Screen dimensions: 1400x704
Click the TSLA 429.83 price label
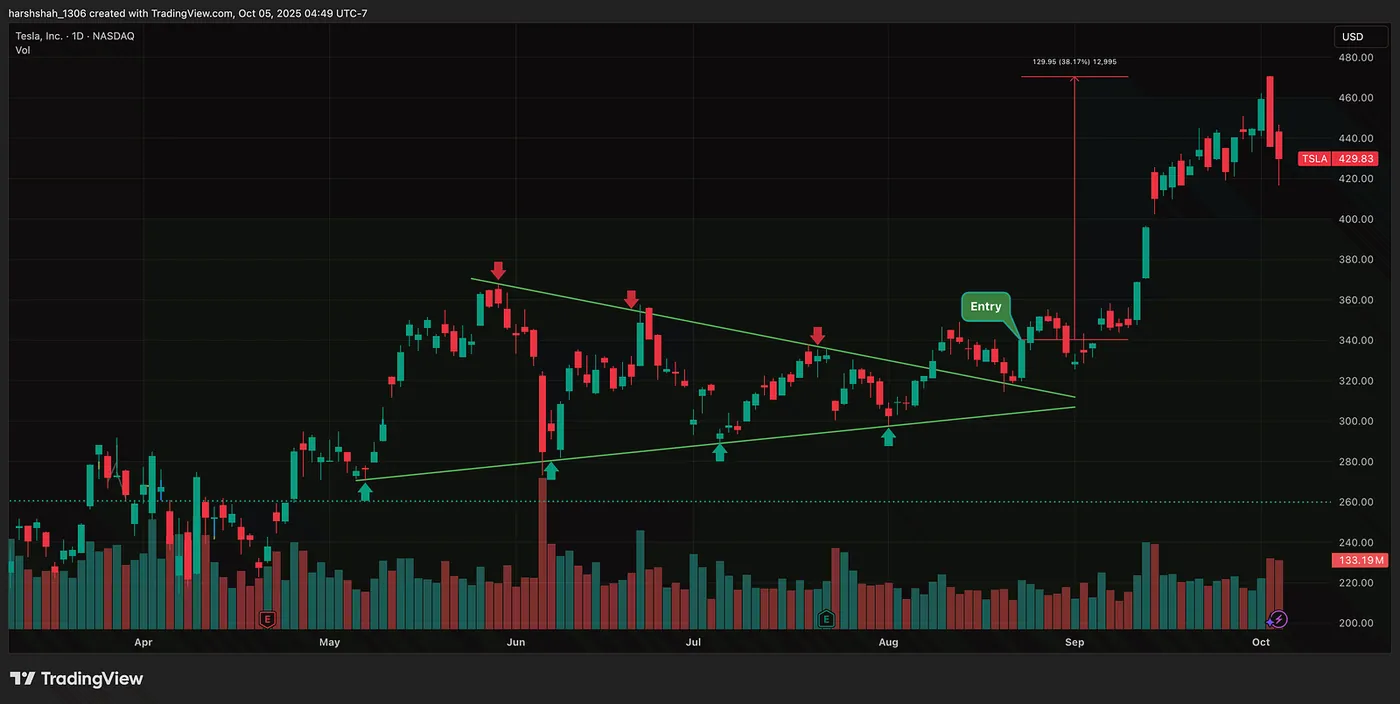[1338, 159]
